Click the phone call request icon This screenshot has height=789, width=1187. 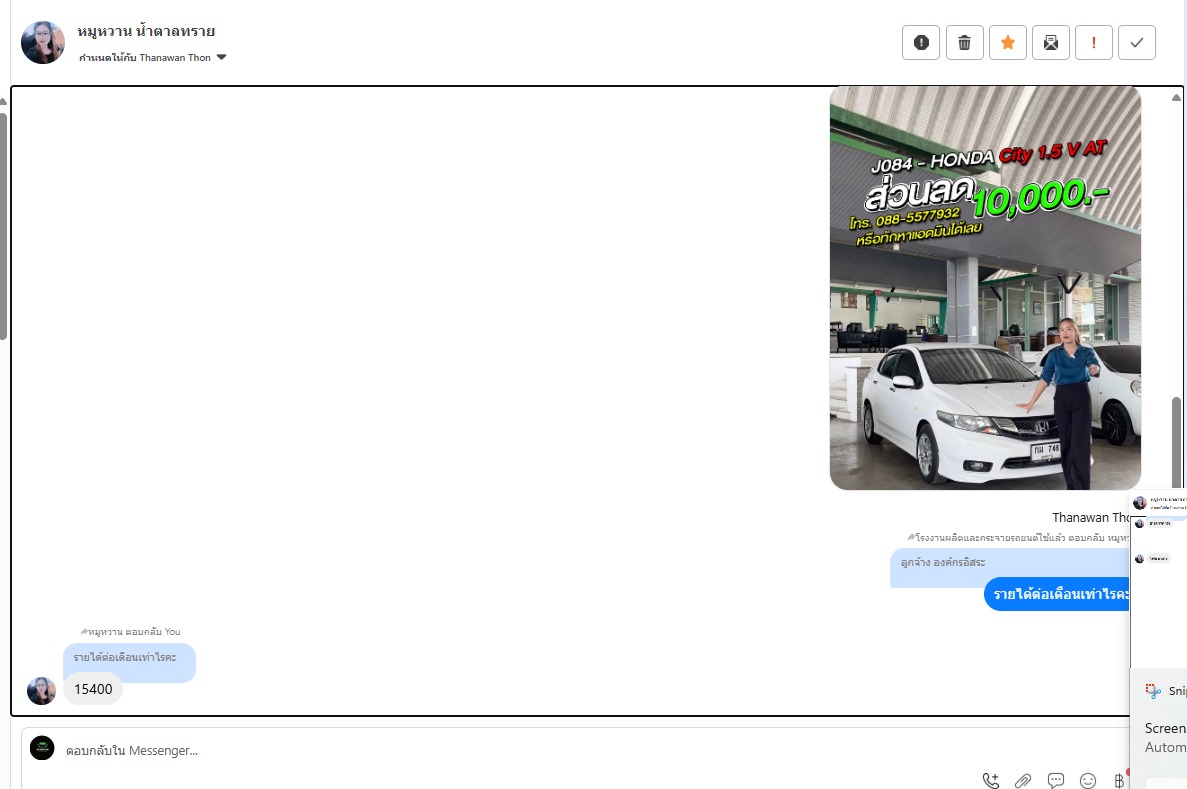click(991, 780)
